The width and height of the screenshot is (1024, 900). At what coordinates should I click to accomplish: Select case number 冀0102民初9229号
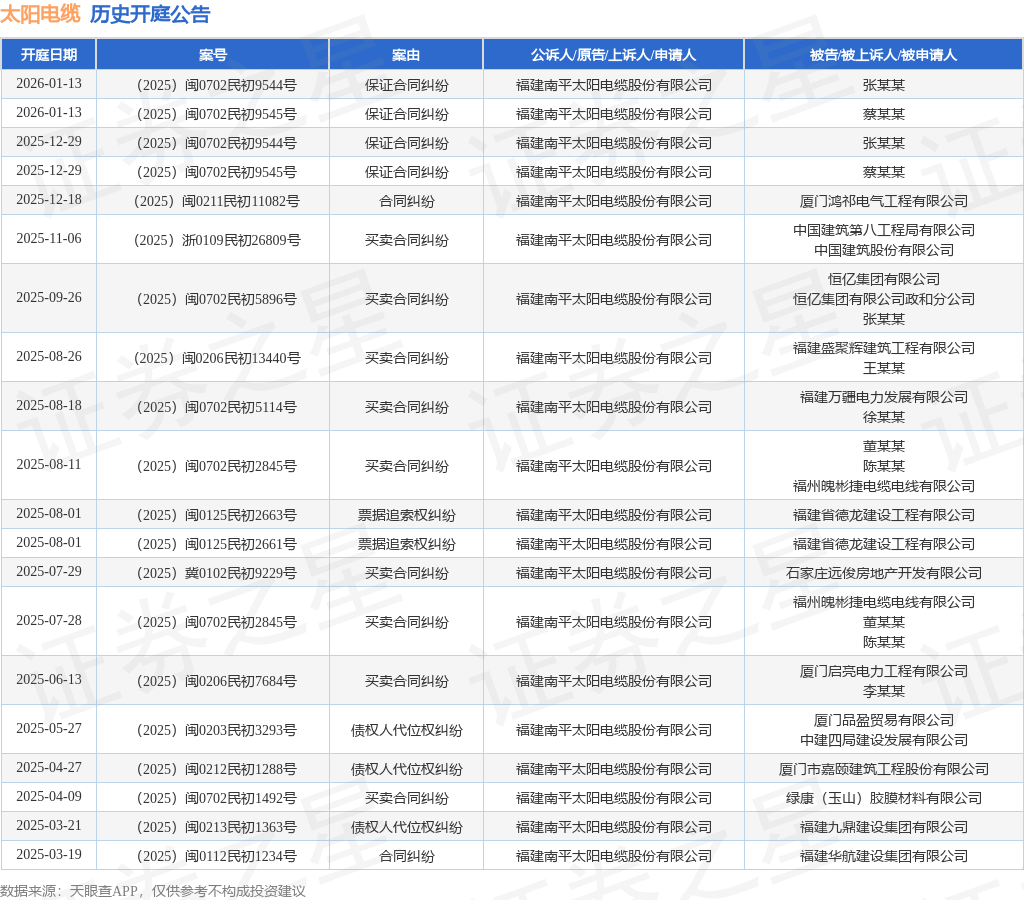coord(217,573)
